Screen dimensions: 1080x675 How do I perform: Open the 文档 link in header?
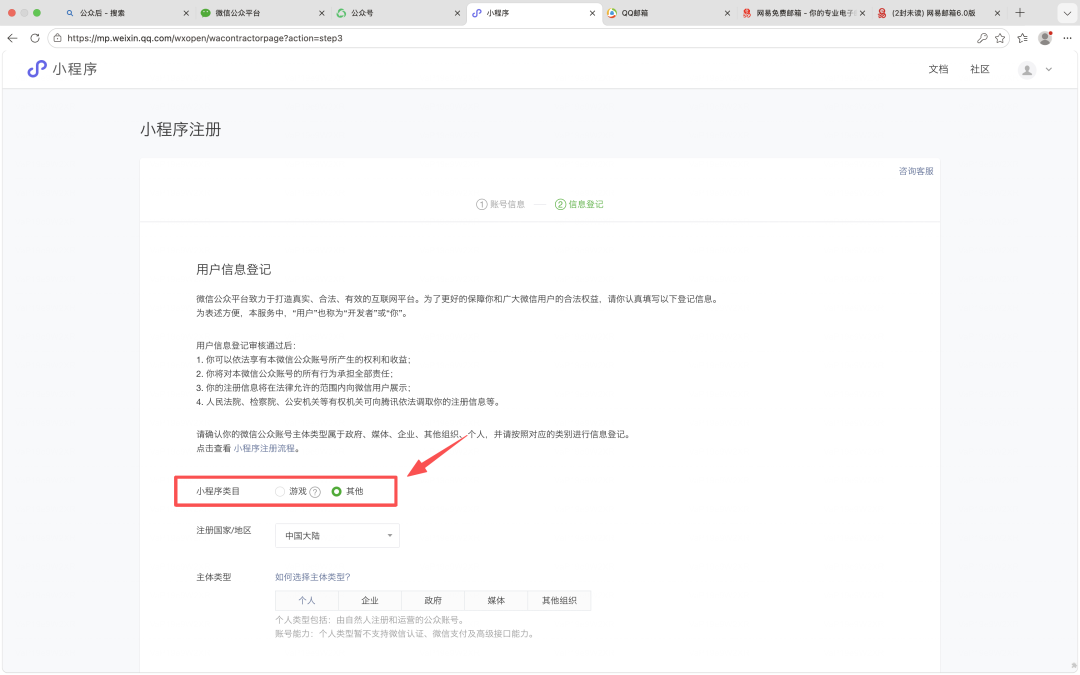pyautogui.click(x=938, y=69)
